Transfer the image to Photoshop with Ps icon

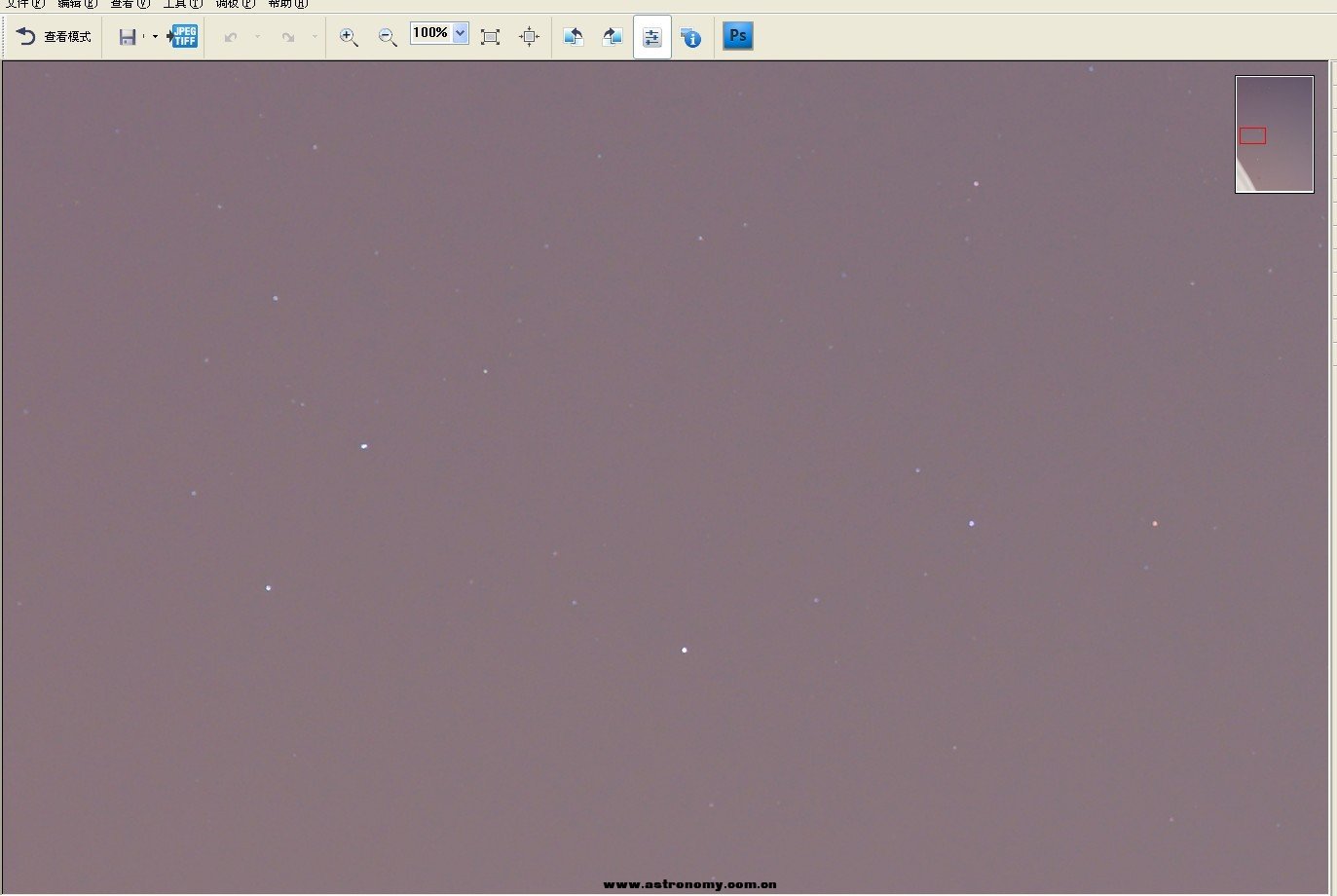738,36
